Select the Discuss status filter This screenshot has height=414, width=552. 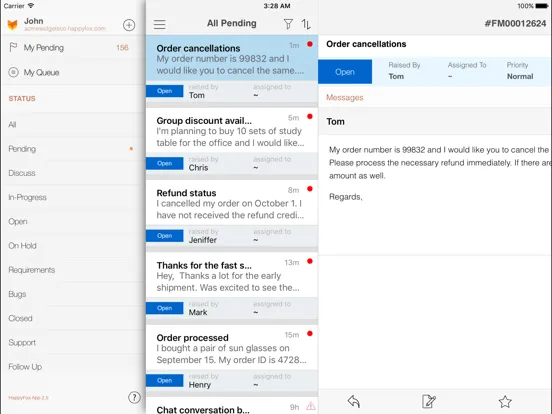coord(73,173)
